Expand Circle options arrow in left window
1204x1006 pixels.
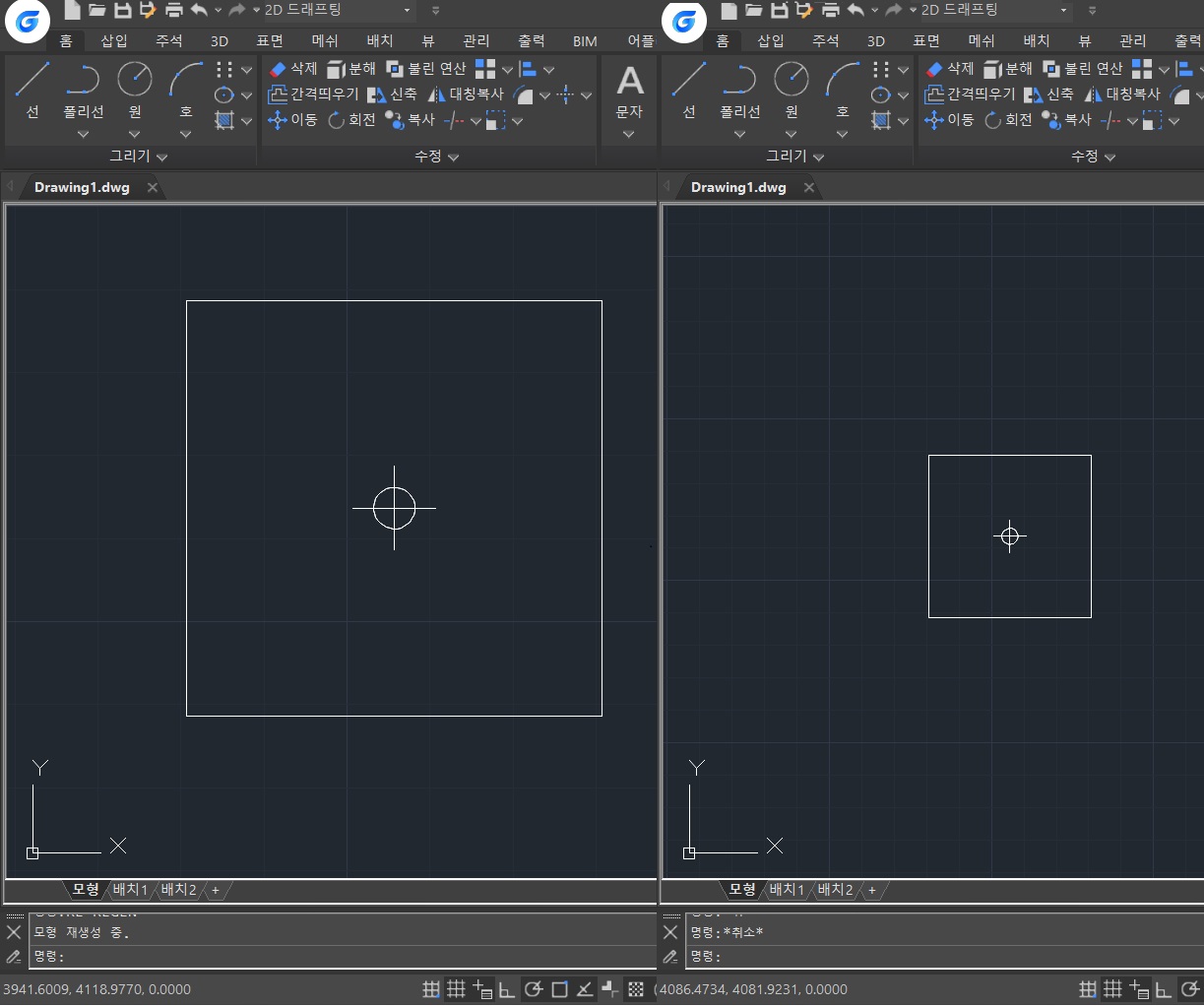(x=135, y=134)
